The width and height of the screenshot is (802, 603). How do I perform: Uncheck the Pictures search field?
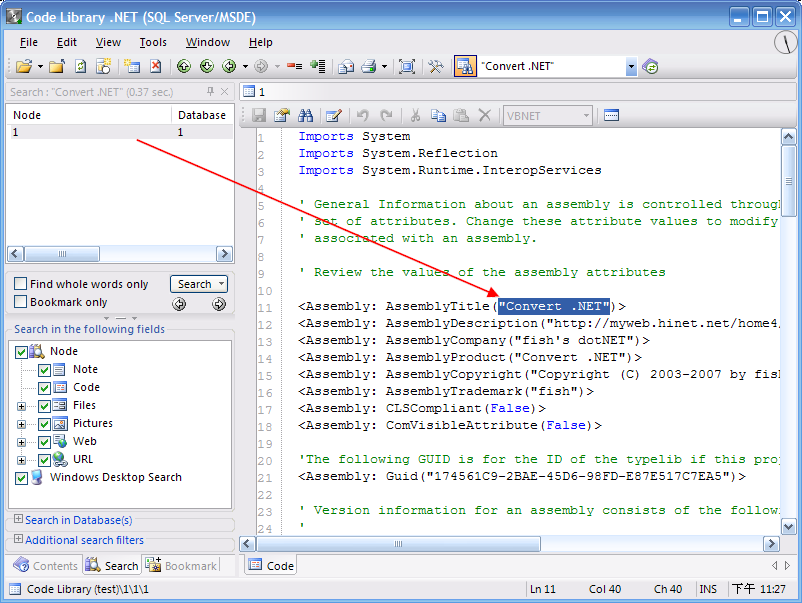(x=44, y=424)
